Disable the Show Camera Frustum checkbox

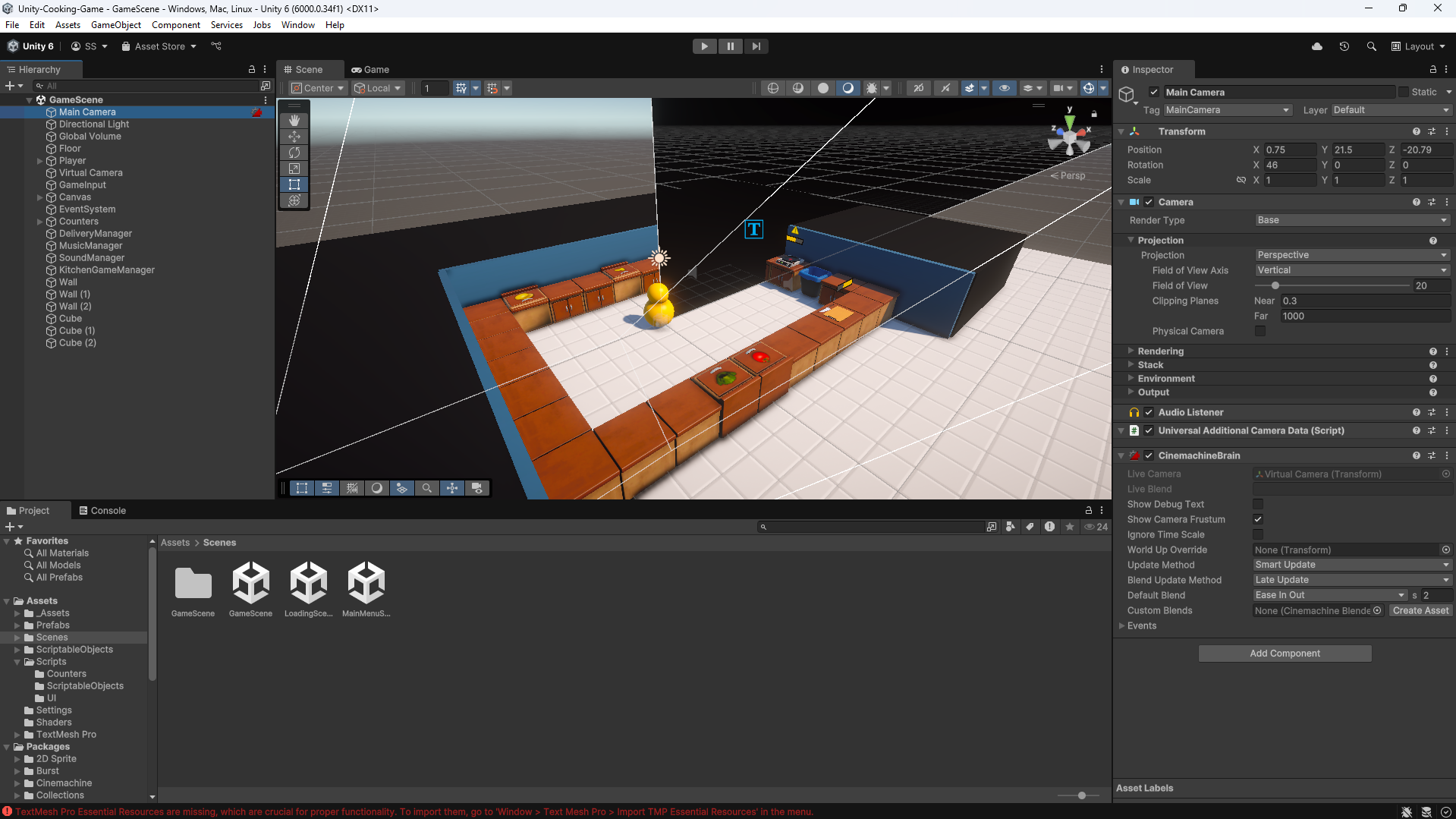tap(1258, 519)
